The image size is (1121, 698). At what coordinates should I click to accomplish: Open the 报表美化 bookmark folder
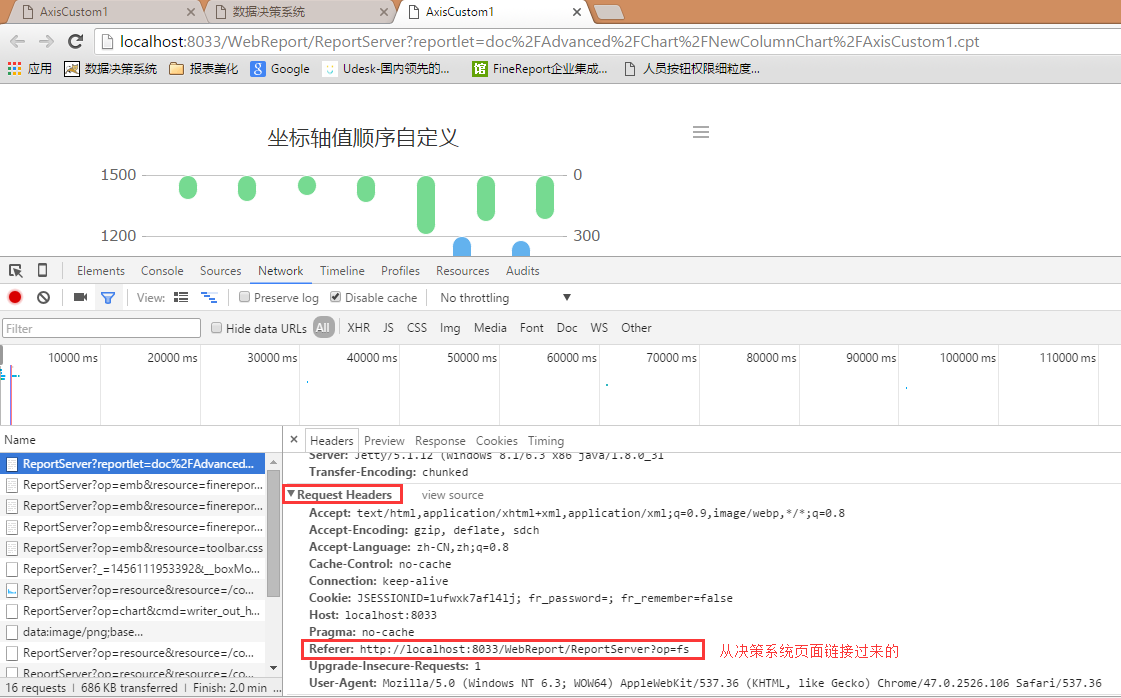[x=204, y=69]
